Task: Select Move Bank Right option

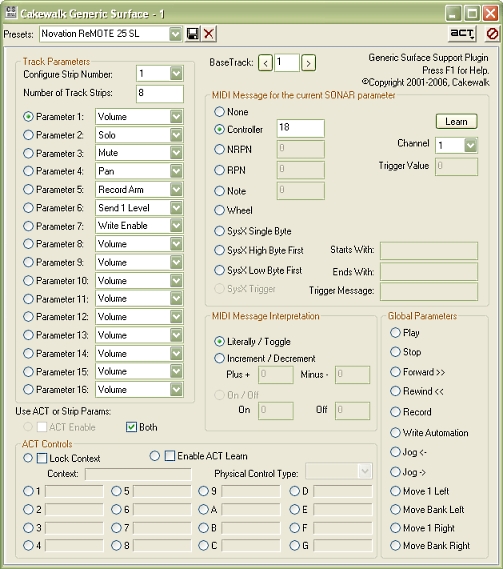Action: (x=395, y=545)
